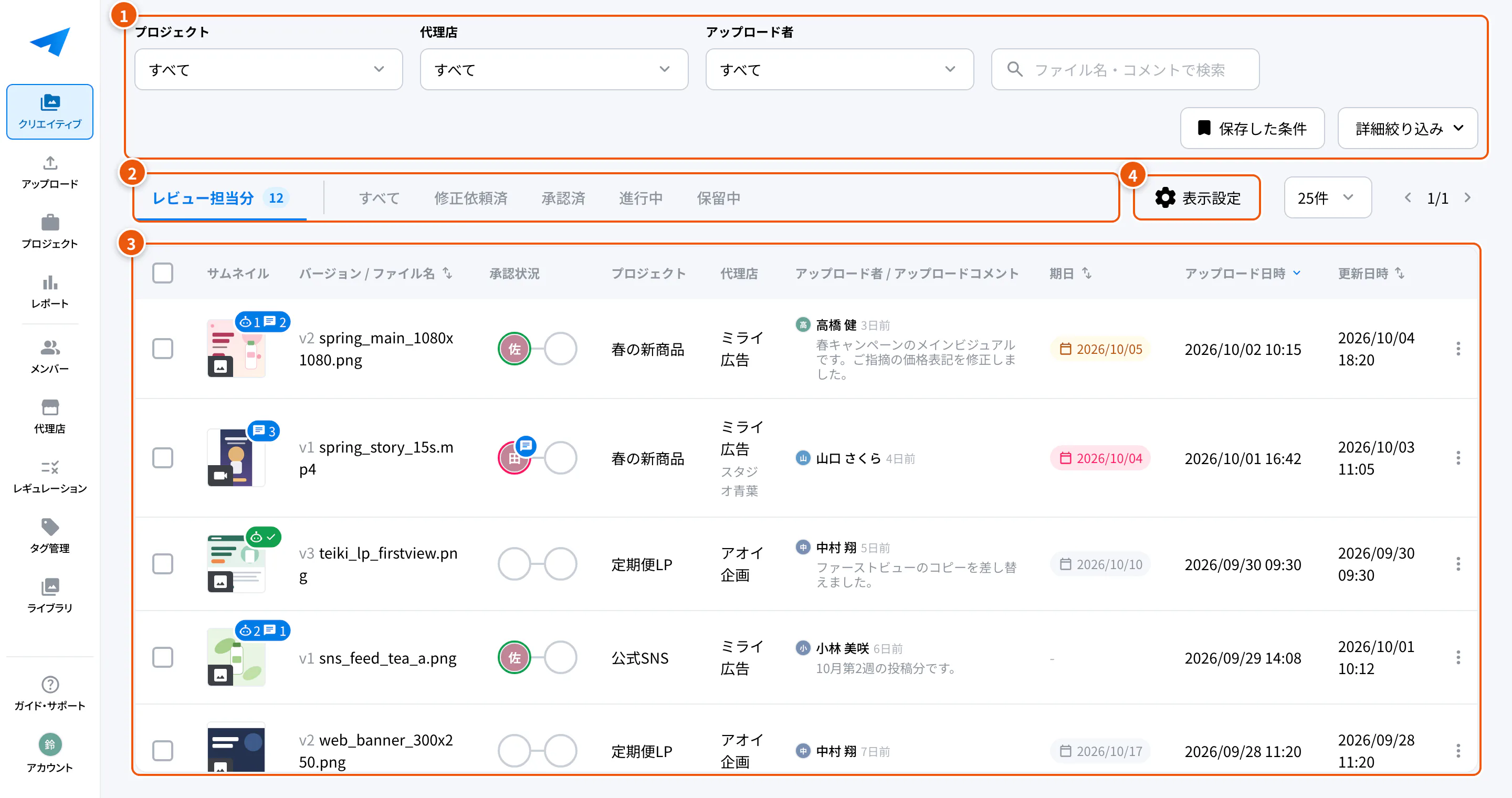Open row menu for spring_story_15s.mp4
The width and height of the screenshot is (1512, 798).
coord(1458,458)
